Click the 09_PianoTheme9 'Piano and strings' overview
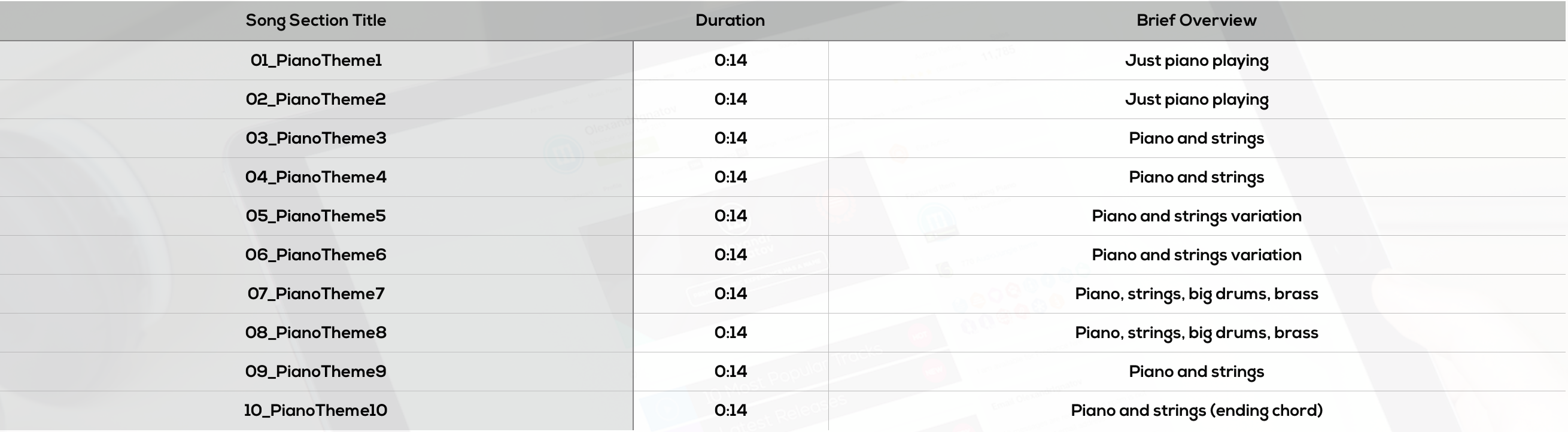Viewport: 1568px width, 432px height. (1197, 372)
